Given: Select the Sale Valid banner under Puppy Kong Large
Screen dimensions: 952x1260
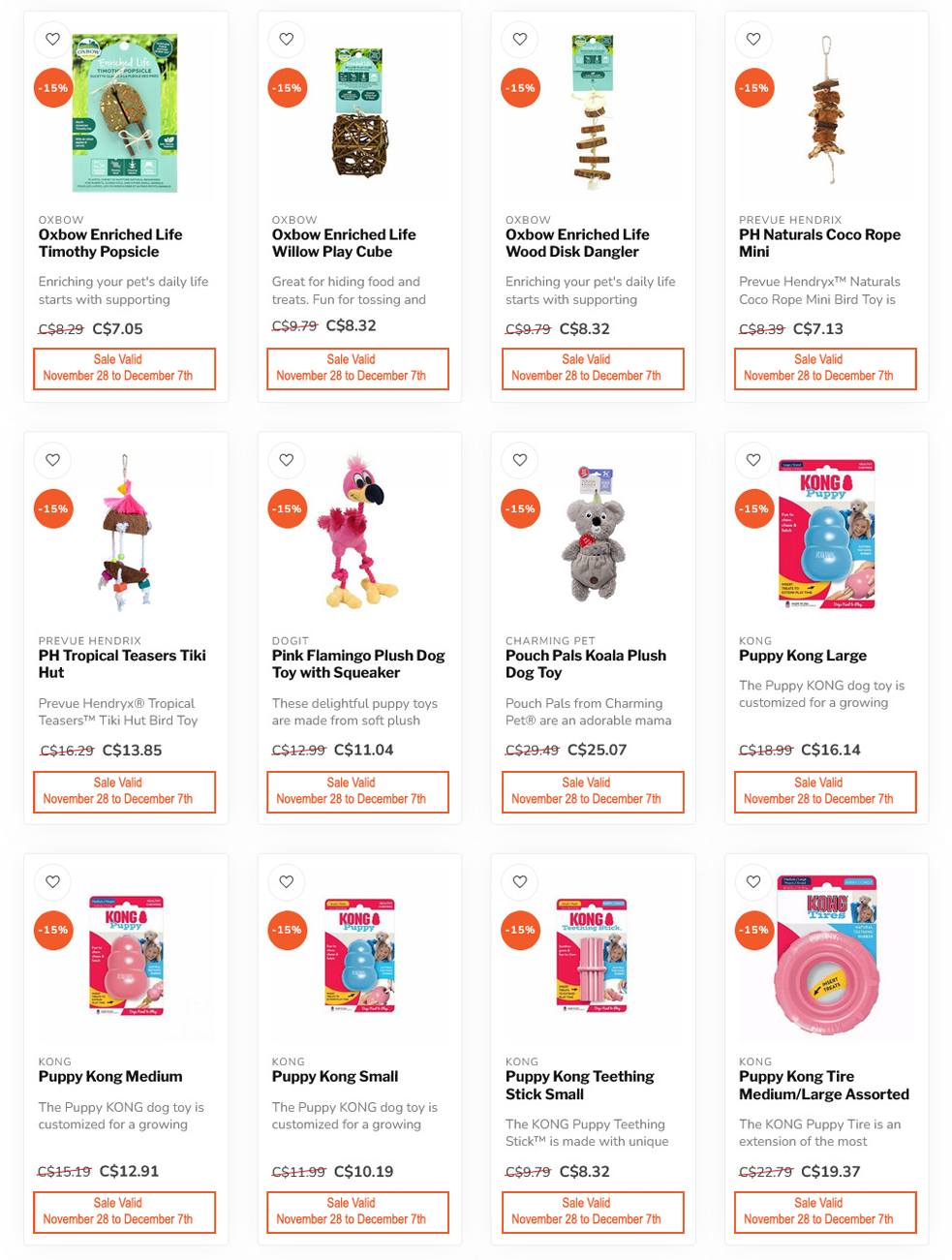Looking at the screenshot, I should (x=825, y=791).
